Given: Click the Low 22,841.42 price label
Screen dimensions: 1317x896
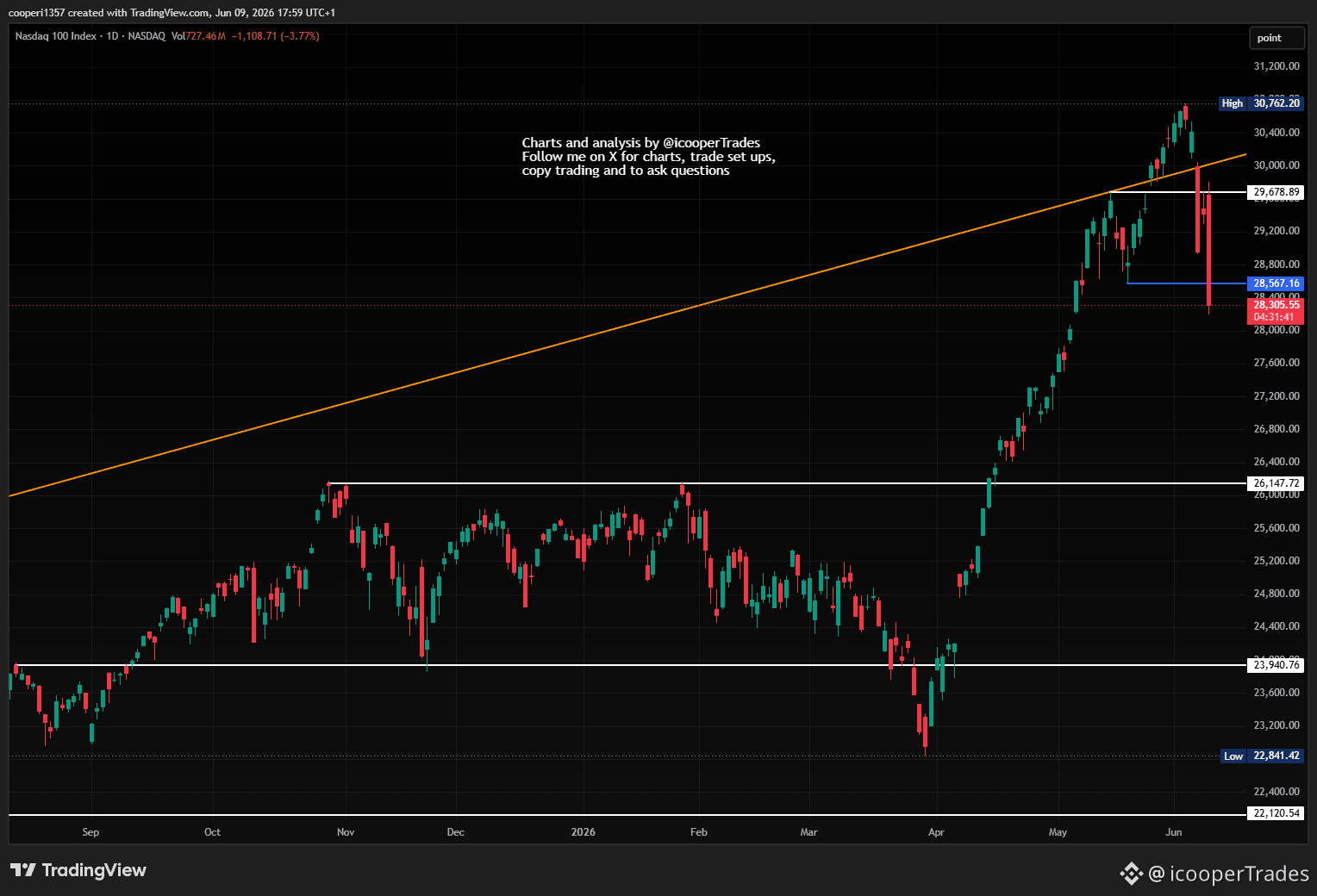Looking at the screenshot, I should point(1263,756).
